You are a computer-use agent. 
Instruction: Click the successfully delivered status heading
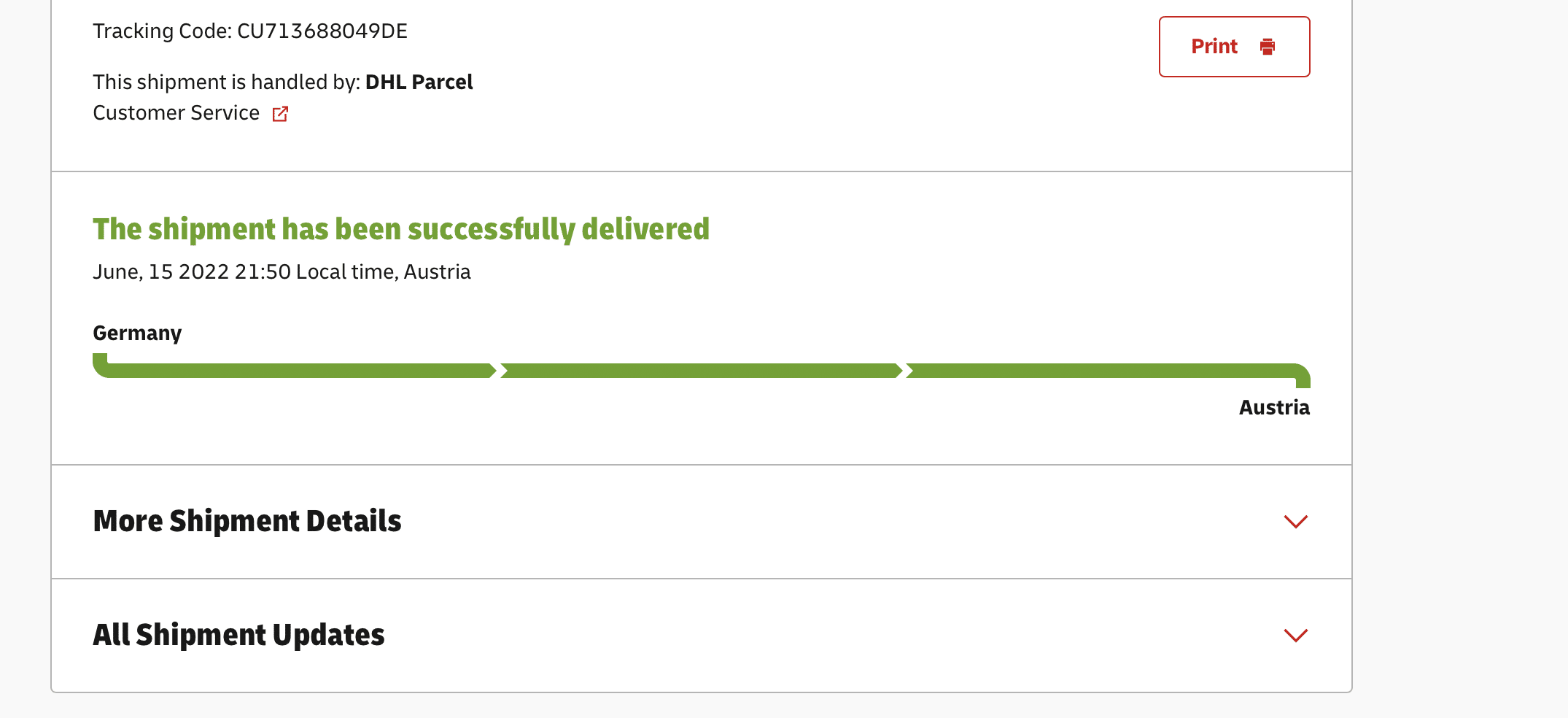pyautogui.click(x=401, y=229)
